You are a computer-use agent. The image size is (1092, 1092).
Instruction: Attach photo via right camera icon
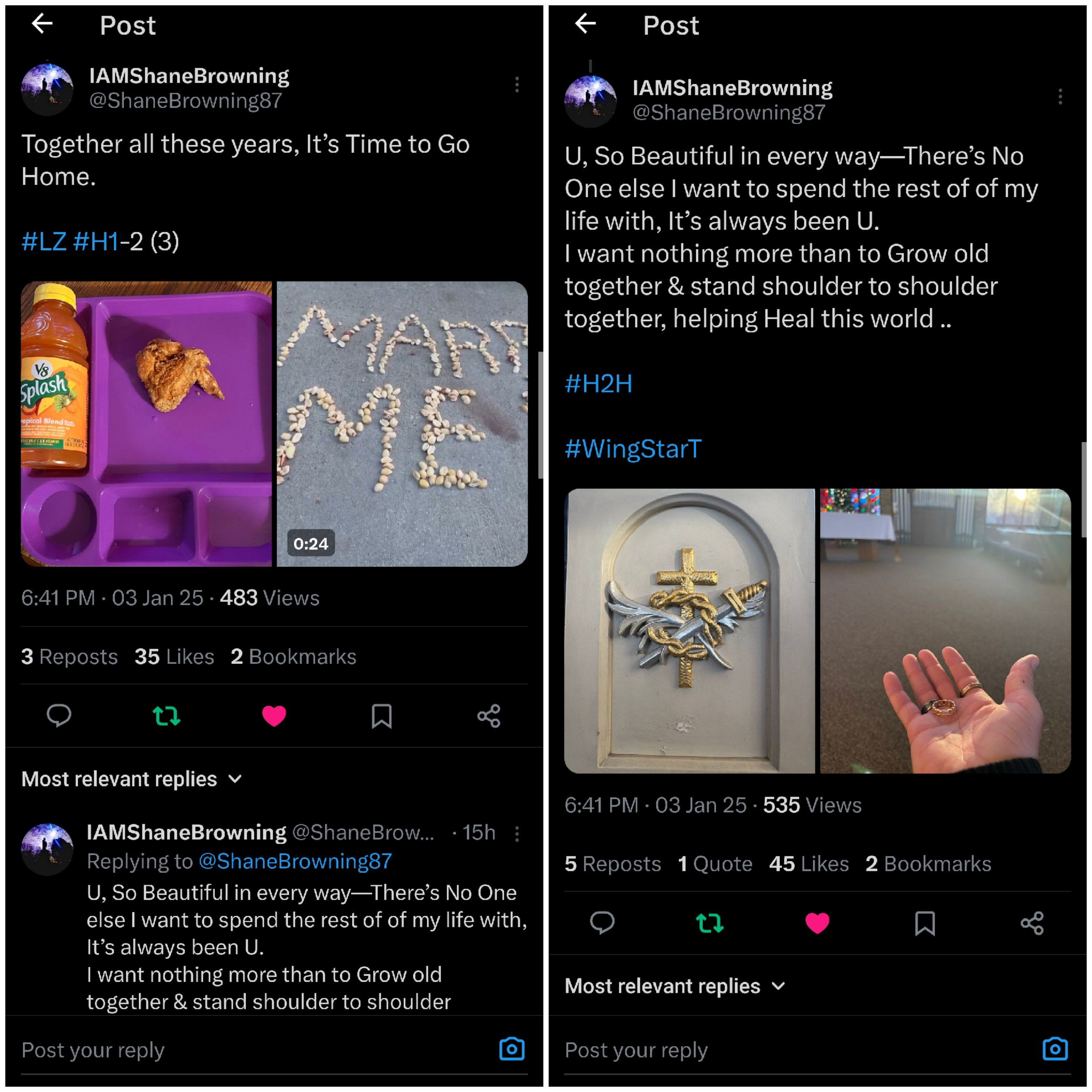(x=1055, y=1049)
